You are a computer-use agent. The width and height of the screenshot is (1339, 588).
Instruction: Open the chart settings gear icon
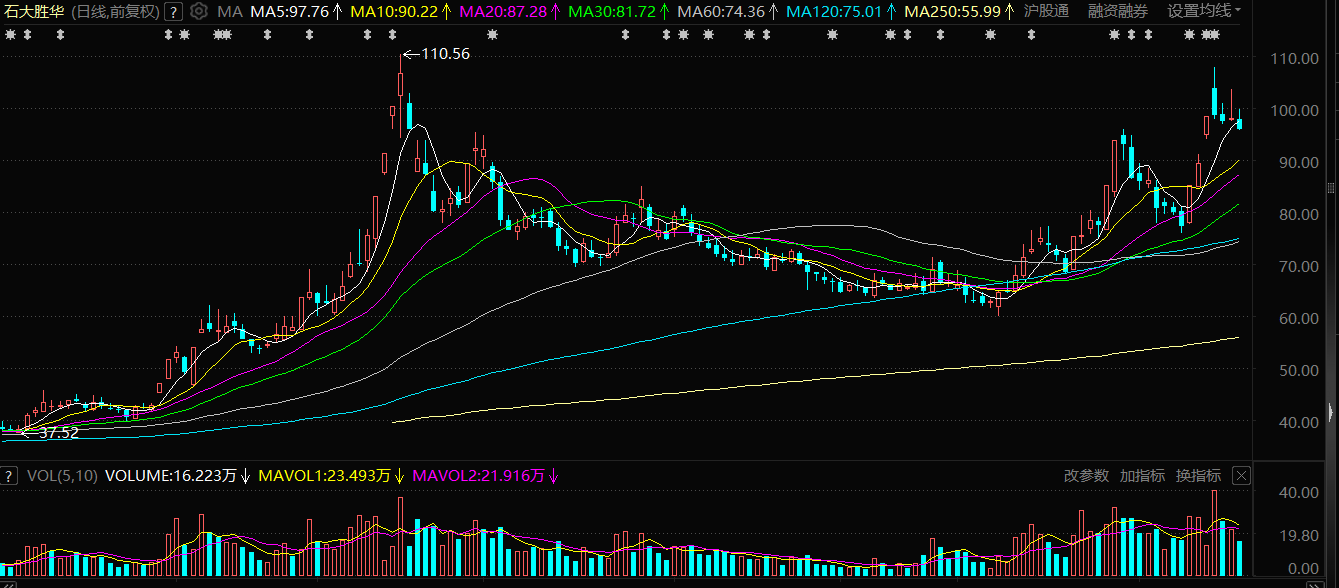click(199, 12)
